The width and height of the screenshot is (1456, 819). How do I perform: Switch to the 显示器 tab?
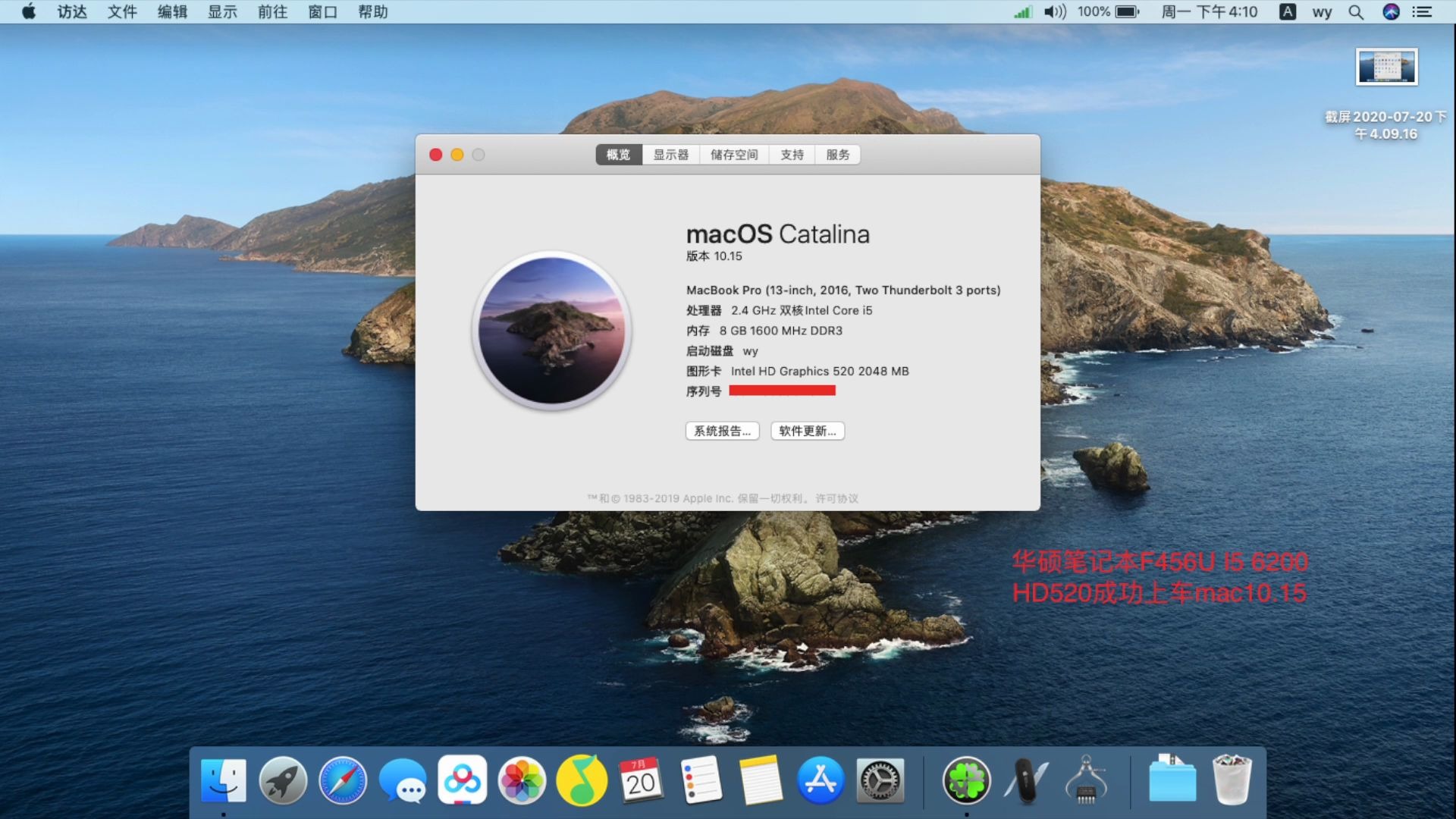coord(671,155)
